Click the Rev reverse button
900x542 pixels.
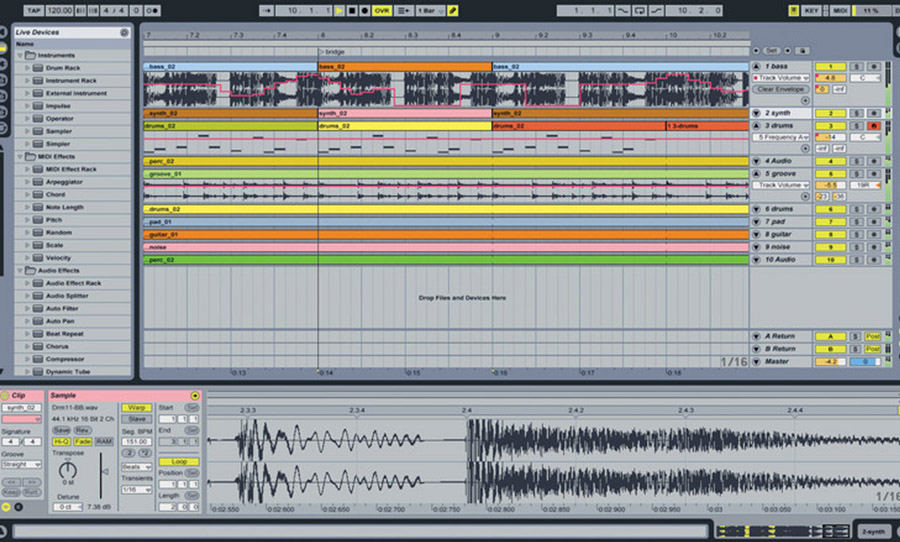coord(82,430)
